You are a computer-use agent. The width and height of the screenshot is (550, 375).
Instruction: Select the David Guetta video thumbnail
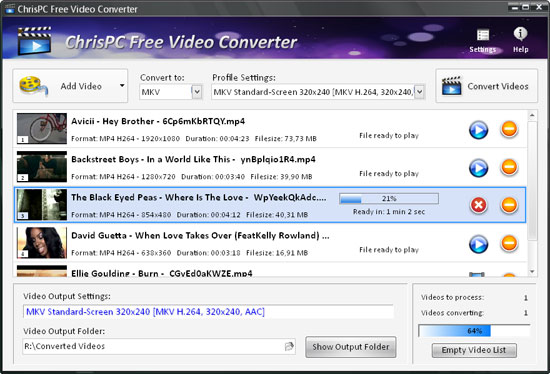[42, 243]
